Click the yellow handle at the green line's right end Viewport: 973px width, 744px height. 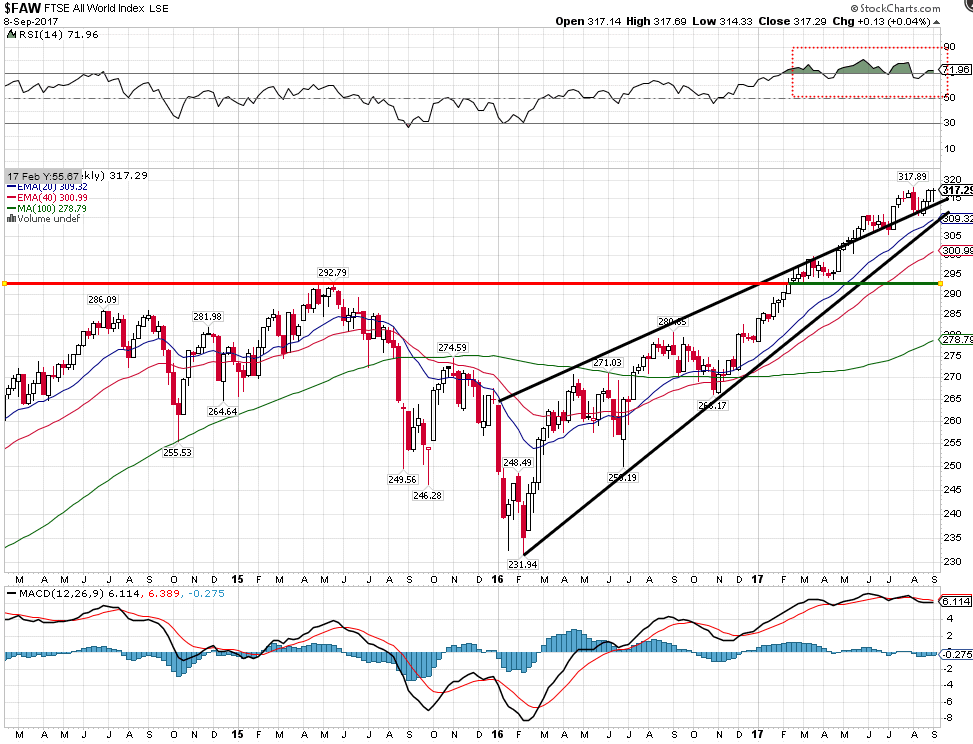(941, 284)
